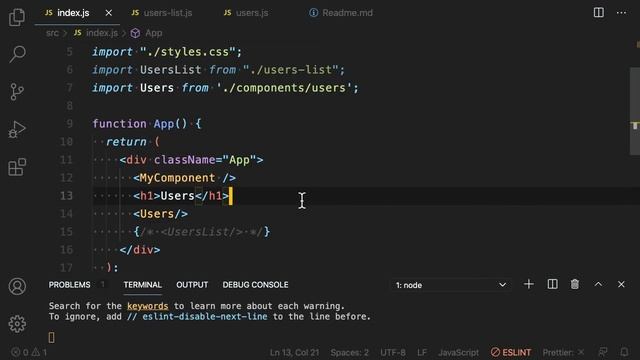Click the 'src' breadcrumb segment
Viewport: 640px width, 360px height.
52,33
